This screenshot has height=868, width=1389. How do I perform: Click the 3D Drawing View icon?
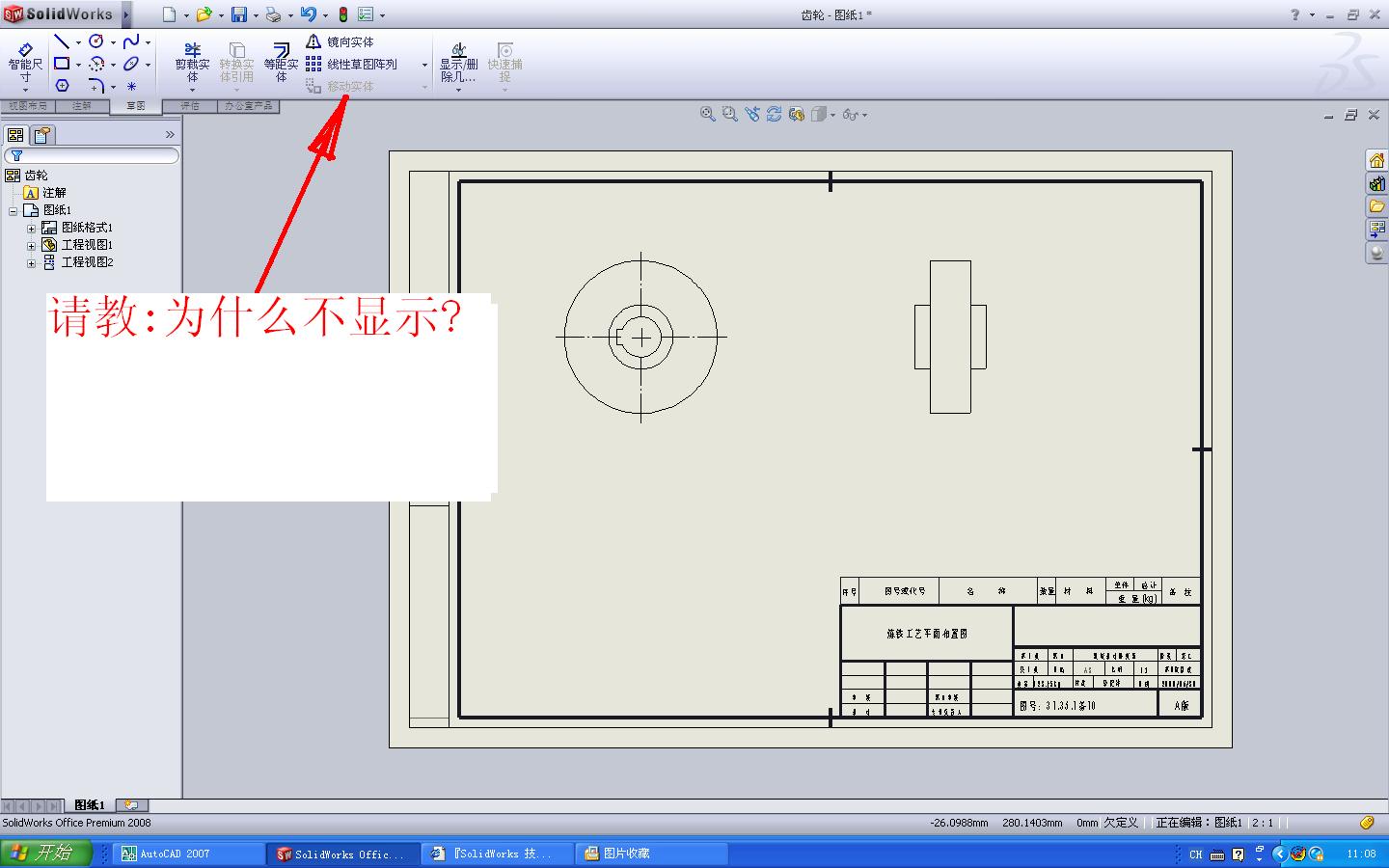796,114
